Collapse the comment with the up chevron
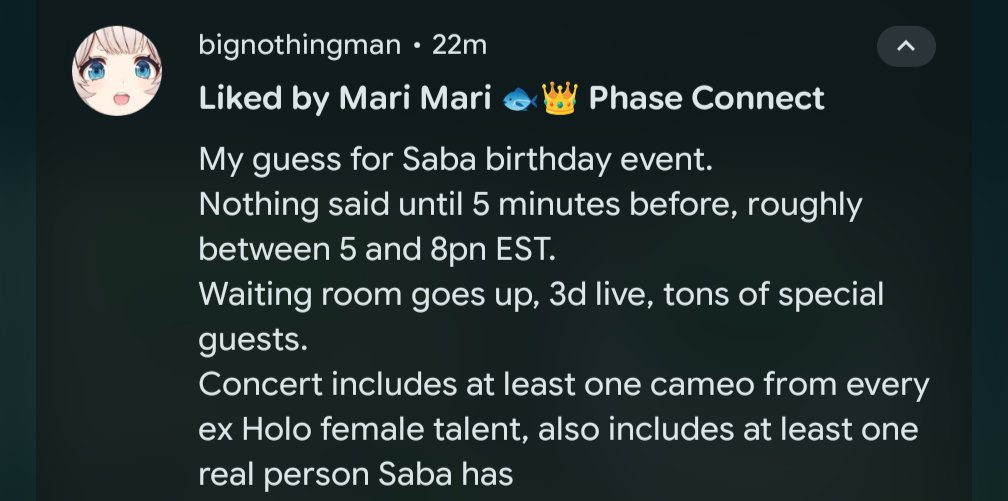1008x501 pixels. pos(906,46)
